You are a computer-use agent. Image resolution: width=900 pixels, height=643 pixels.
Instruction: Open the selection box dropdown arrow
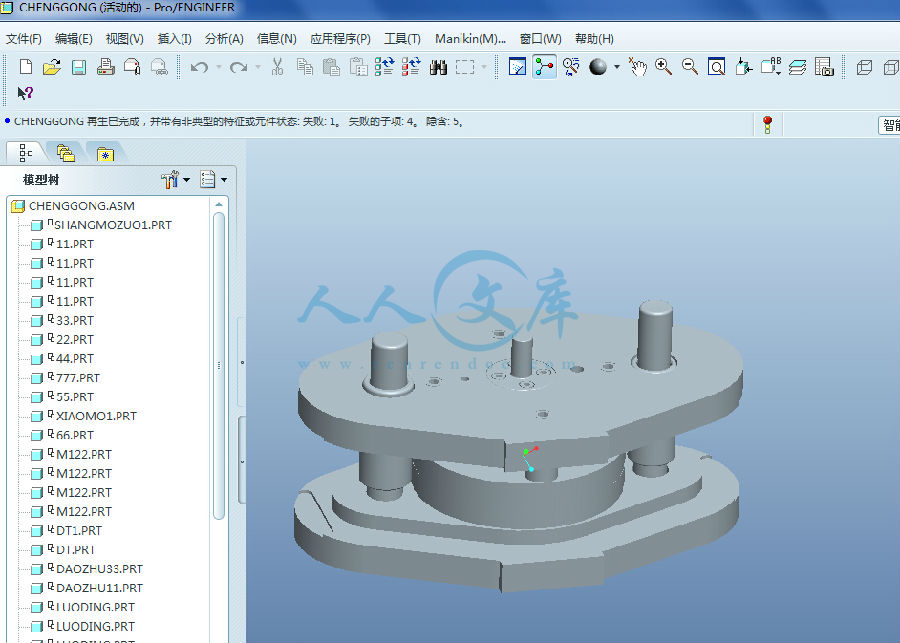pyautogui.click(x=484, y=67)
